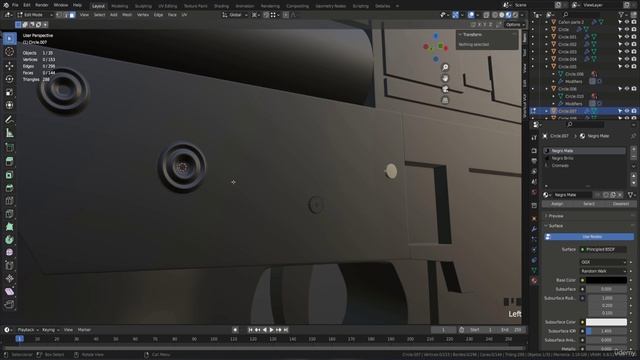Select the Scale tool
The height and width of the screenshot is (360, 640).
9,92
